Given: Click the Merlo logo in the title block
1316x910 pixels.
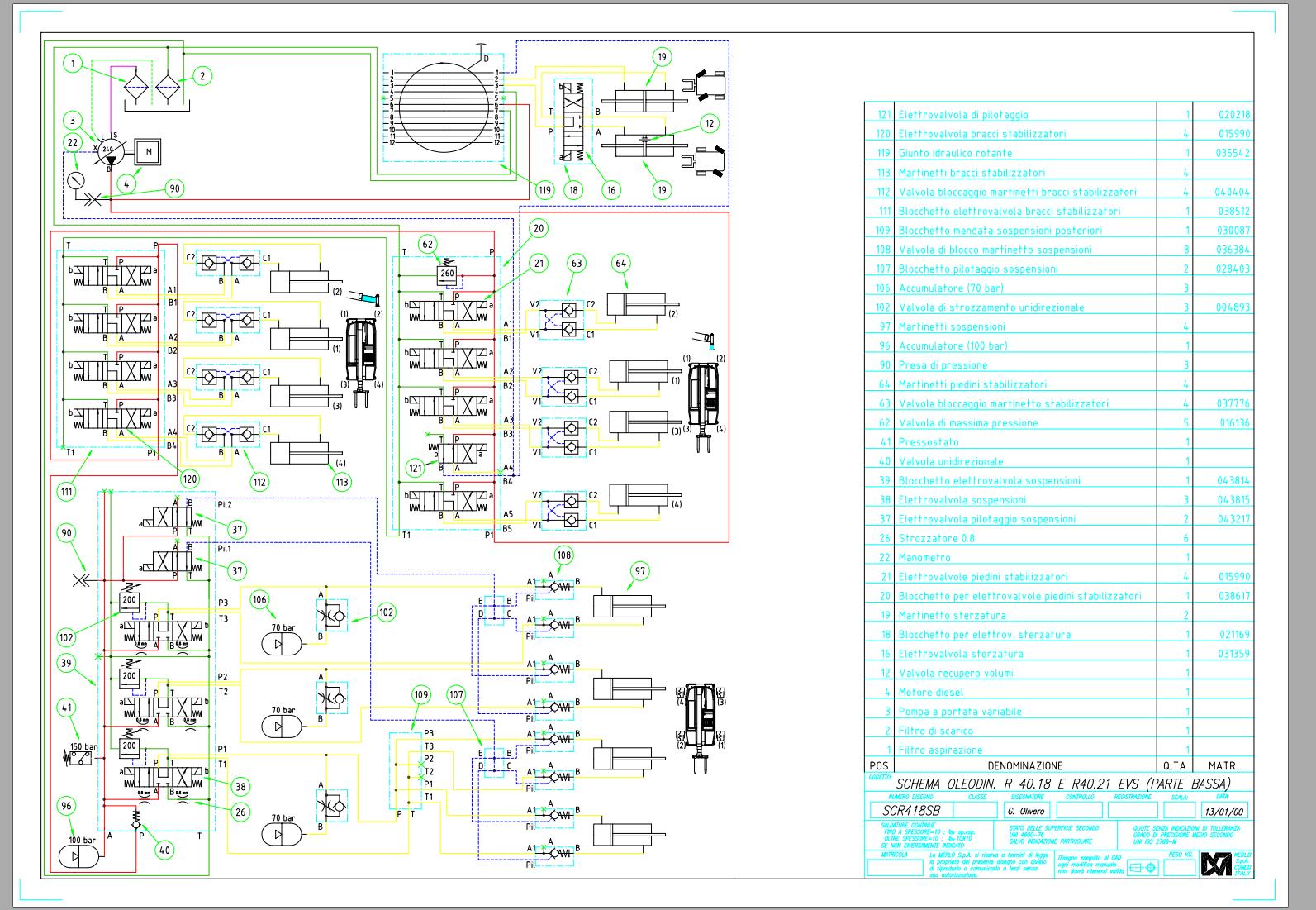Looking at the screenshot, I should [1215, 864].
